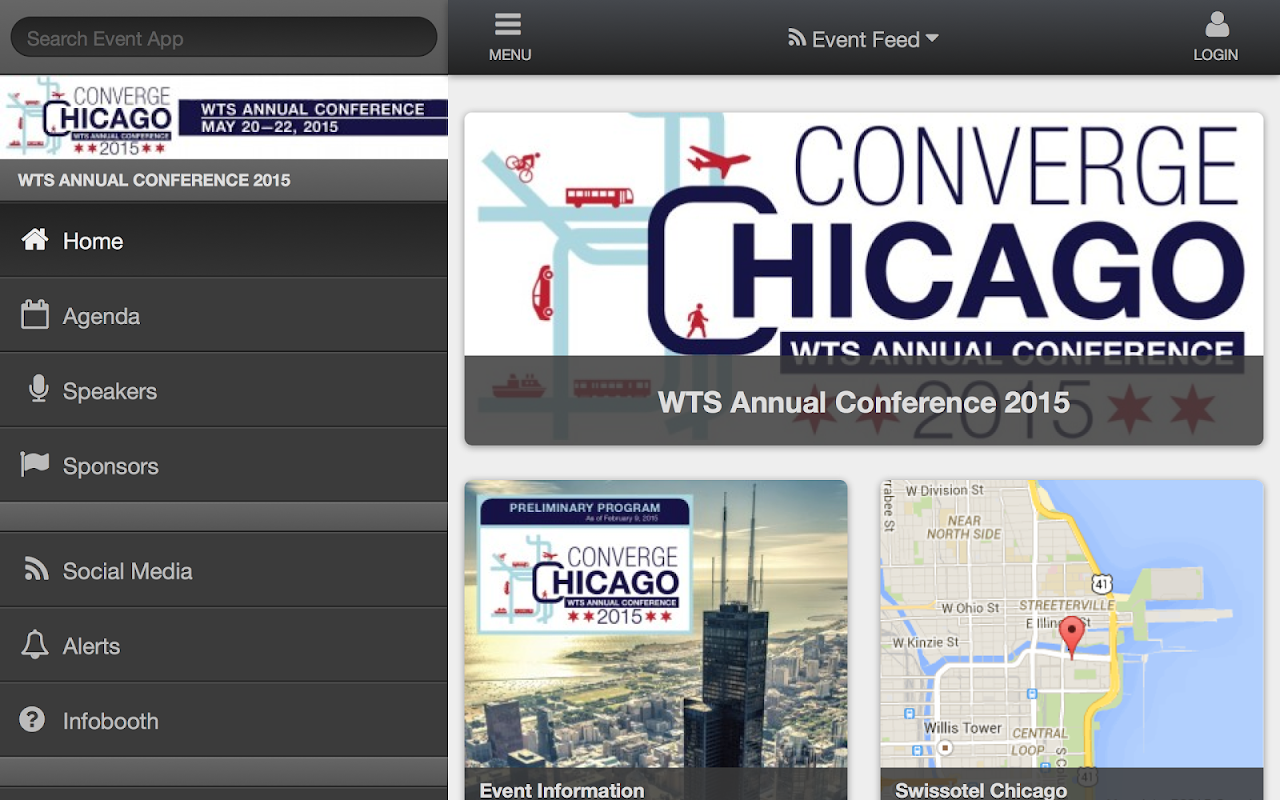Click the WTS Annual Conference 2015 caption
This screenshot has width=1280, height=800.
coord(864,402)
